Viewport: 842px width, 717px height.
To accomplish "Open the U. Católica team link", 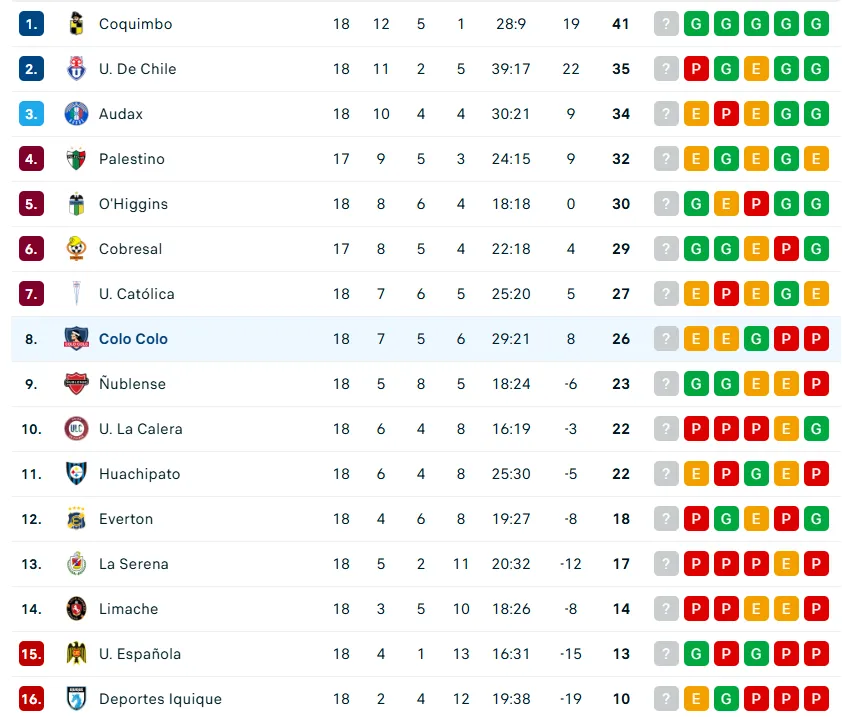I will pyautogui.click(x=136, y=294).
